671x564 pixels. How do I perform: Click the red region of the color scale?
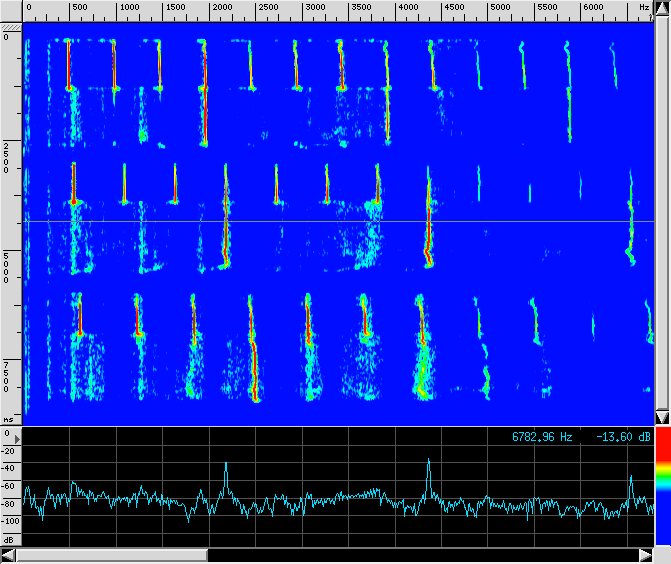tap(662, 452)
